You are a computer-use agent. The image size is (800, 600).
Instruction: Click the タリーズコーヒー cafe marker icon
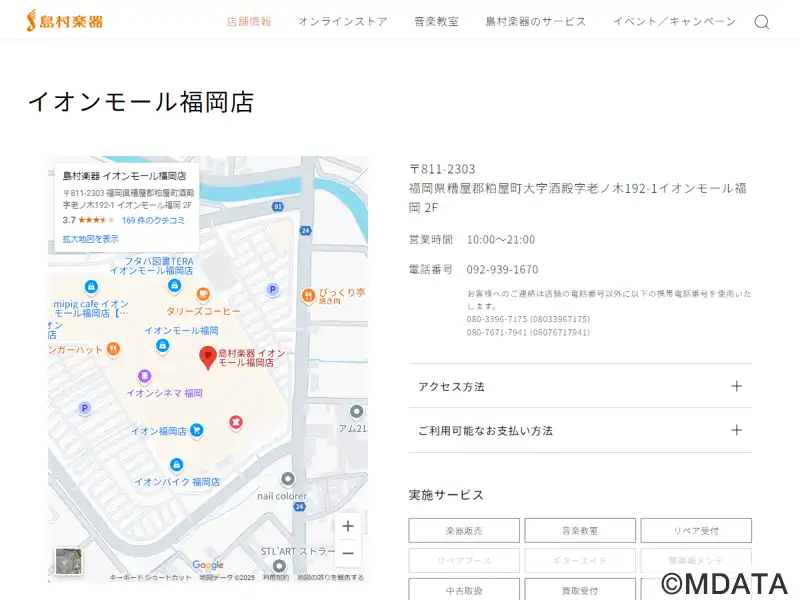point(203,294)
